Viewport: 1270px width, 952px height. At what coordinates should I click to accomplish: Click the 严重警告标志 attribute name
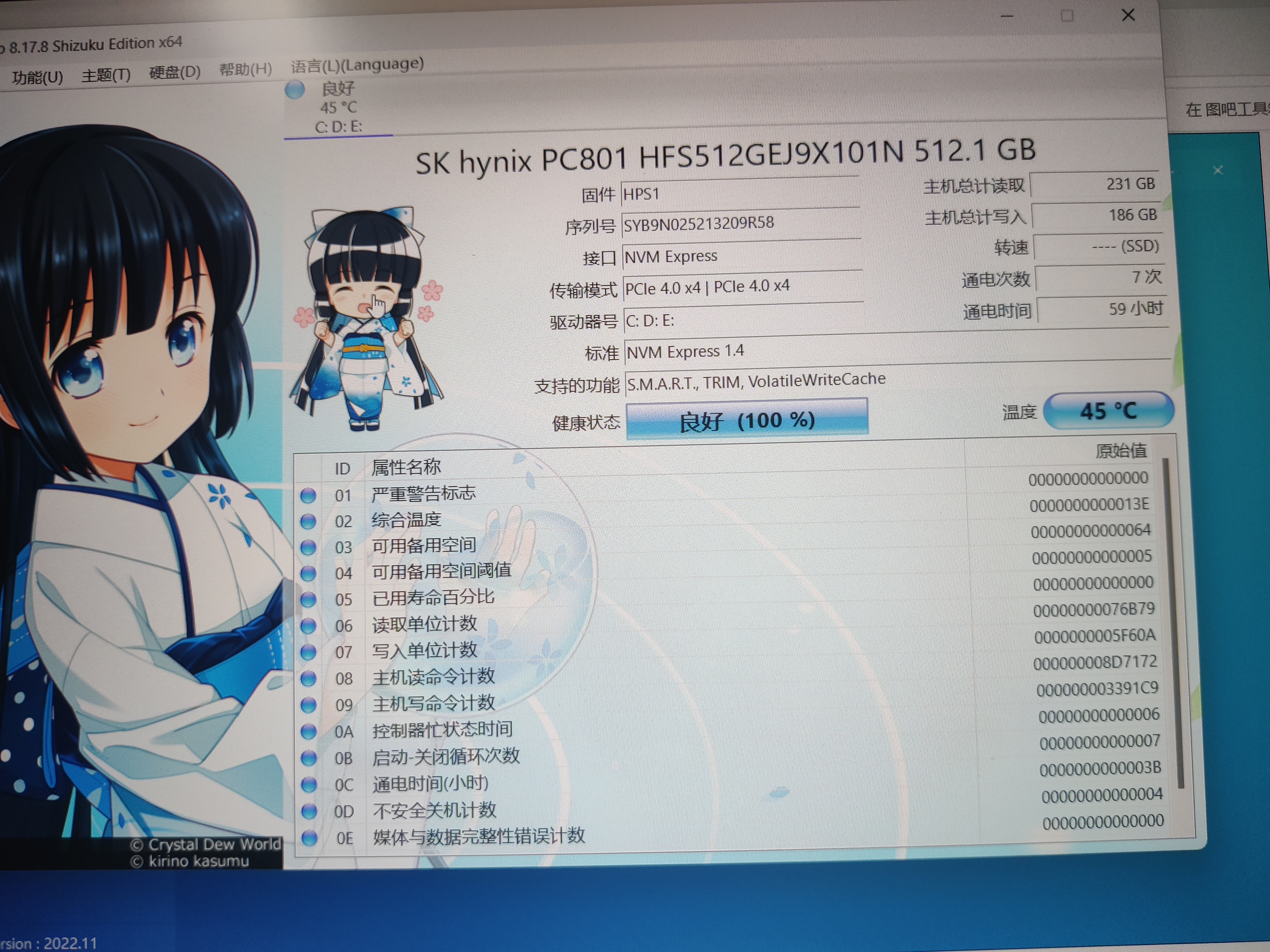[424, 493]
